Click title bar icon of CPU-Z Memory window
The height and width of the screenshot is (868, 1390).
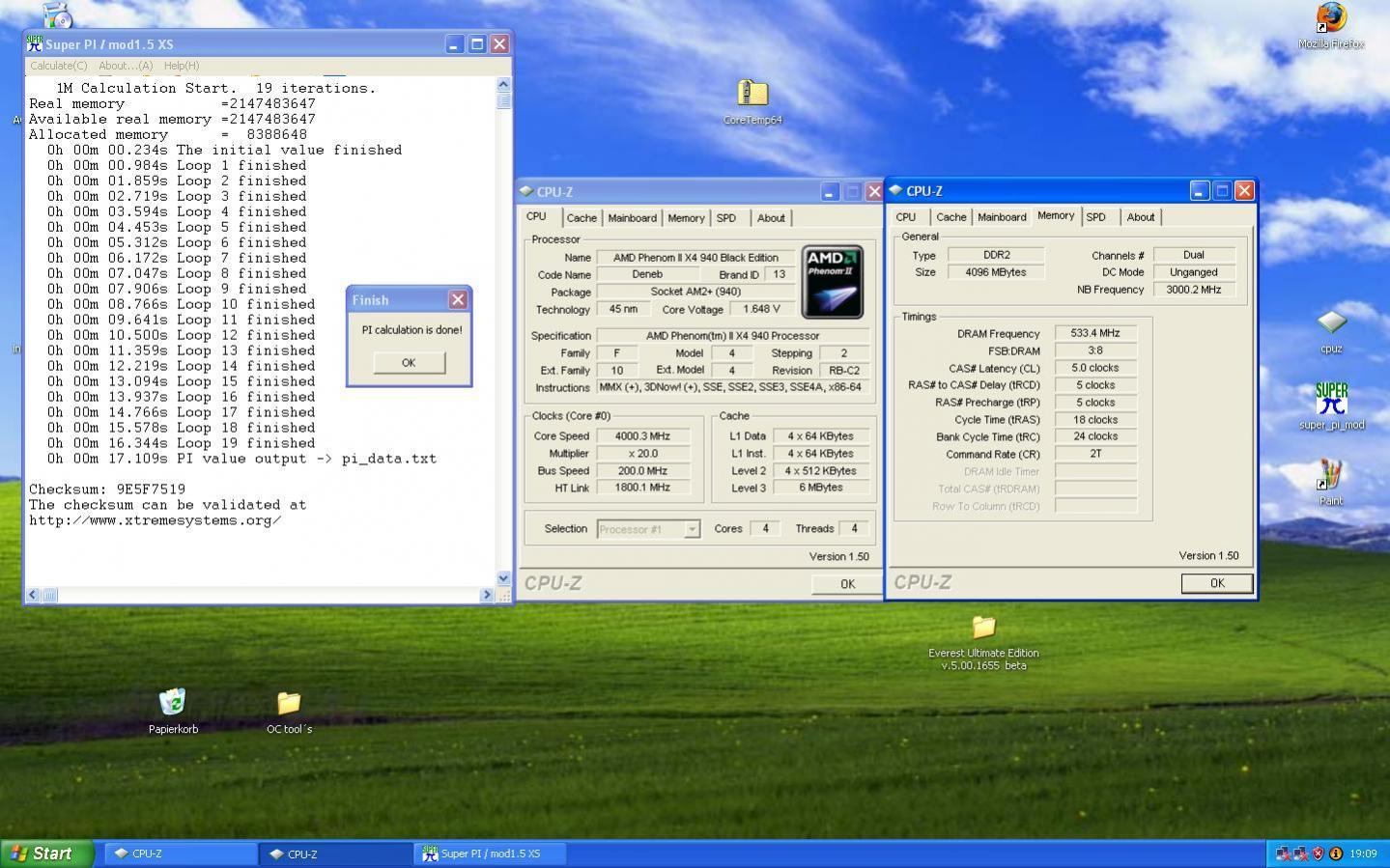click(895, 190)
